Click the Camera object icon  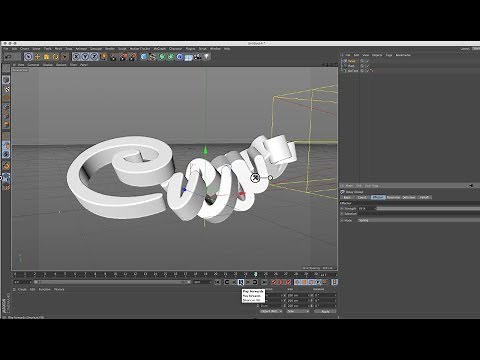pos(198,57)
